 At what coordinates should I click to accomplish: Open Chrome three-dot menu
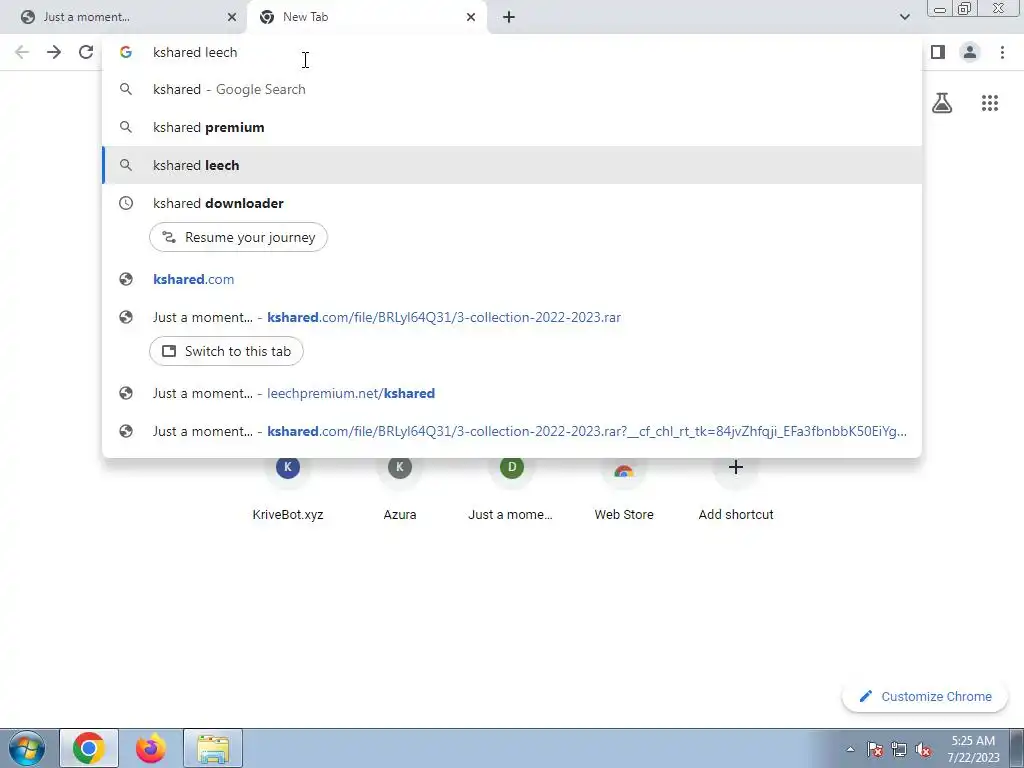[x=1002, y=52]
